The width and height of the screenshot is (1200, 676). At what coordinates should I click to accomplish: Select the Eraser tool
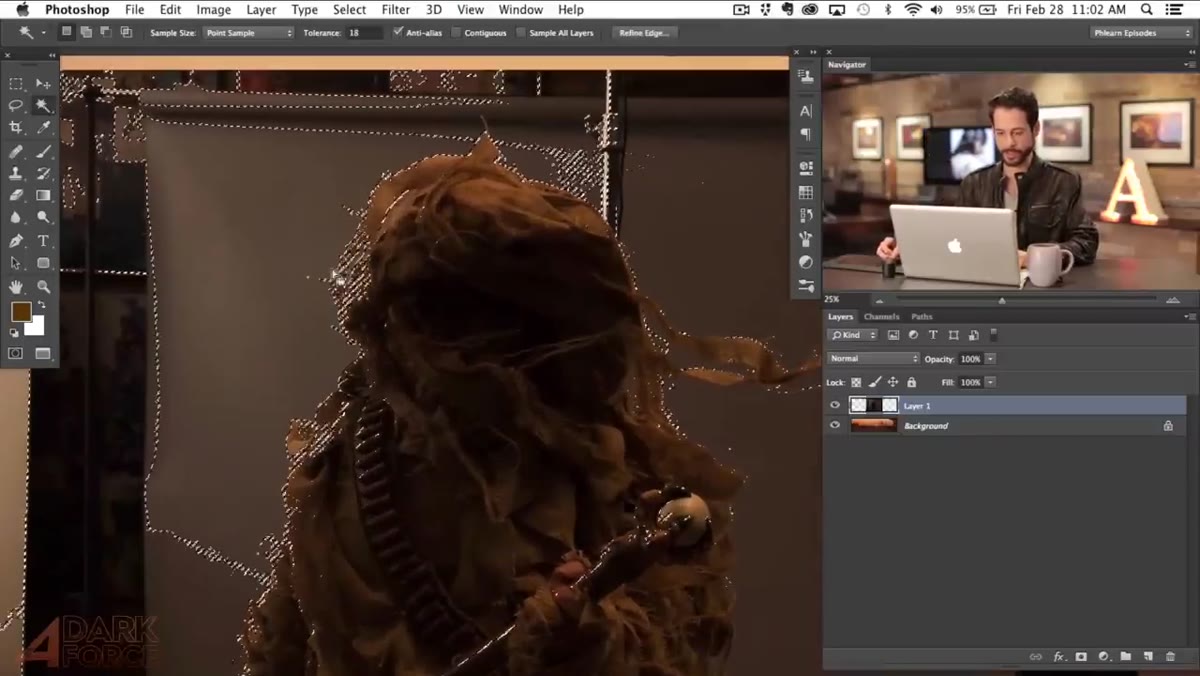pyautogui.click(x=16, y=196)
